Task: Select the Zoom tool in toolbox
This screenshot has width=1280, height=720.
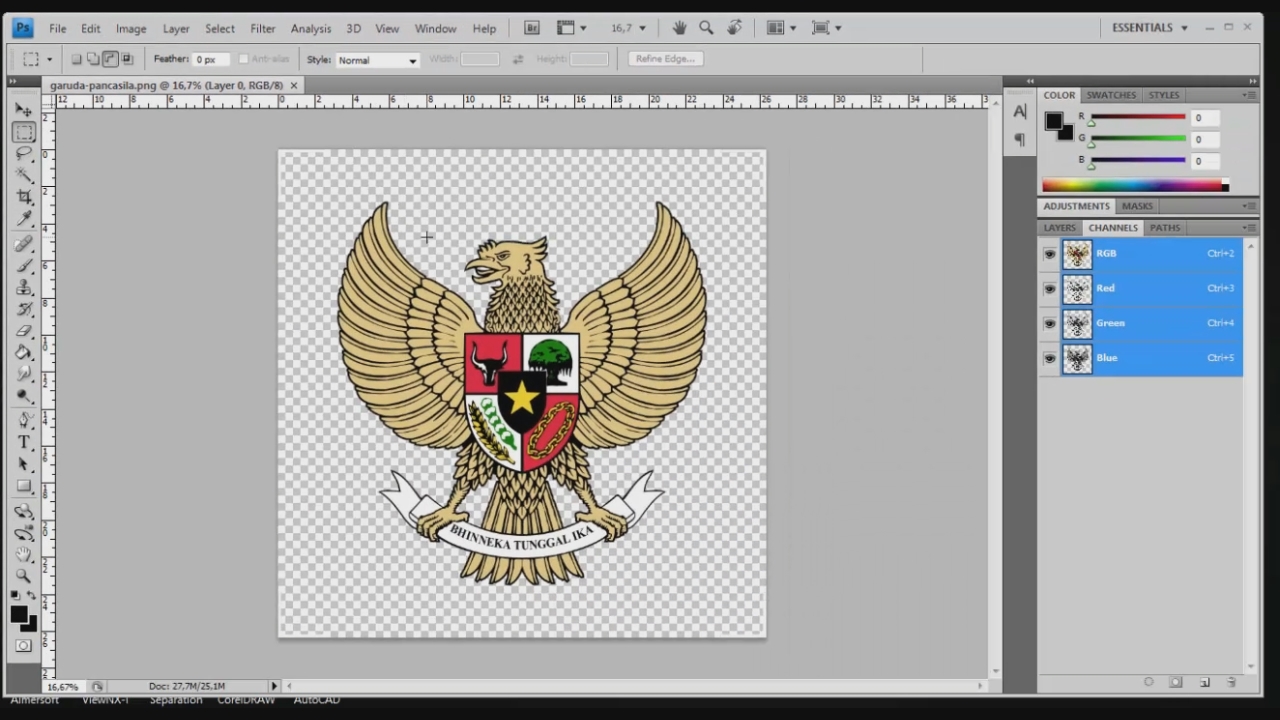Action: pyautogui.click(x=24, y=576)
